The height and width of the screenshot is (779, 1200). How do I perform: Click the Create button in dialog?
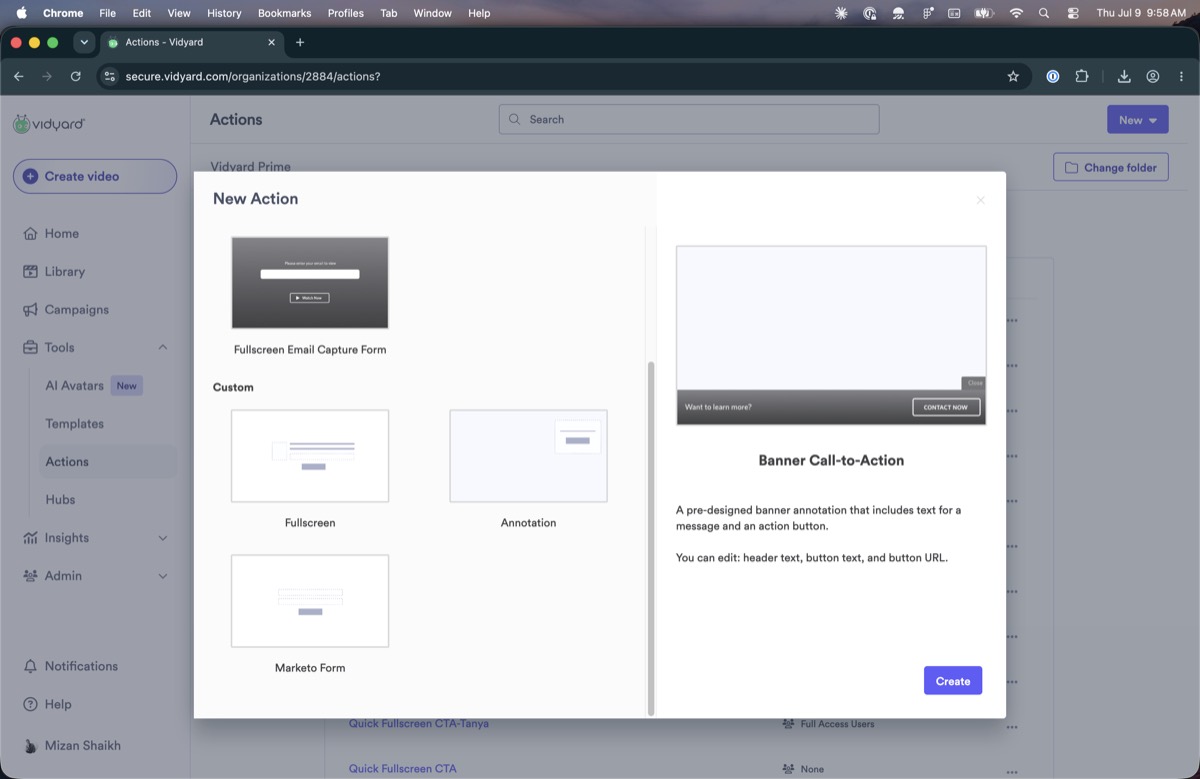point(953,681)
